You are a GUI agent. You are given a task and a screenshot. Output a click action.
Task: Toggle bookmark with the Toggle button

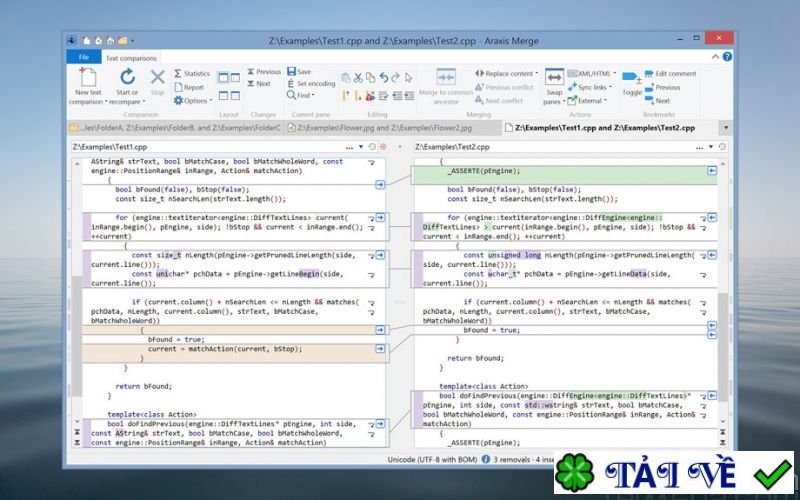(632, 82)
